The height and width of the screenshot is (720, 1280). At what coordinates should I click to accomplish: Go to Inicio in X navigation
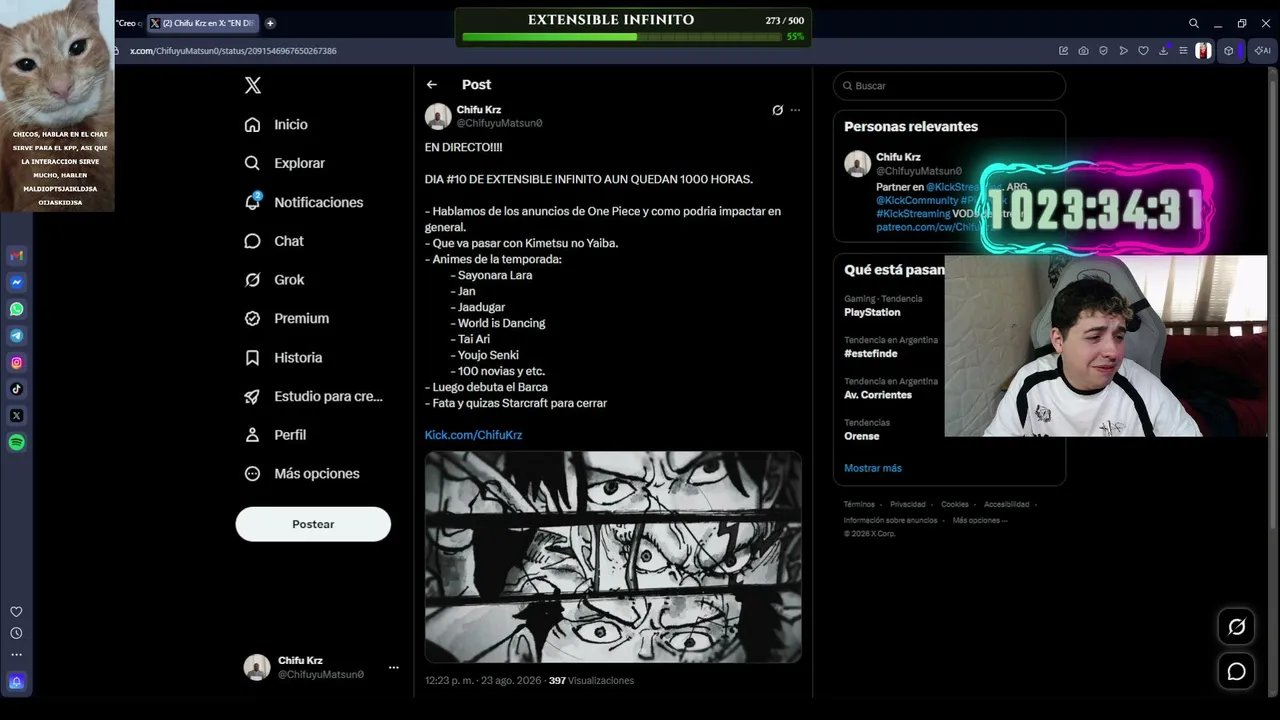pos(276,125)
